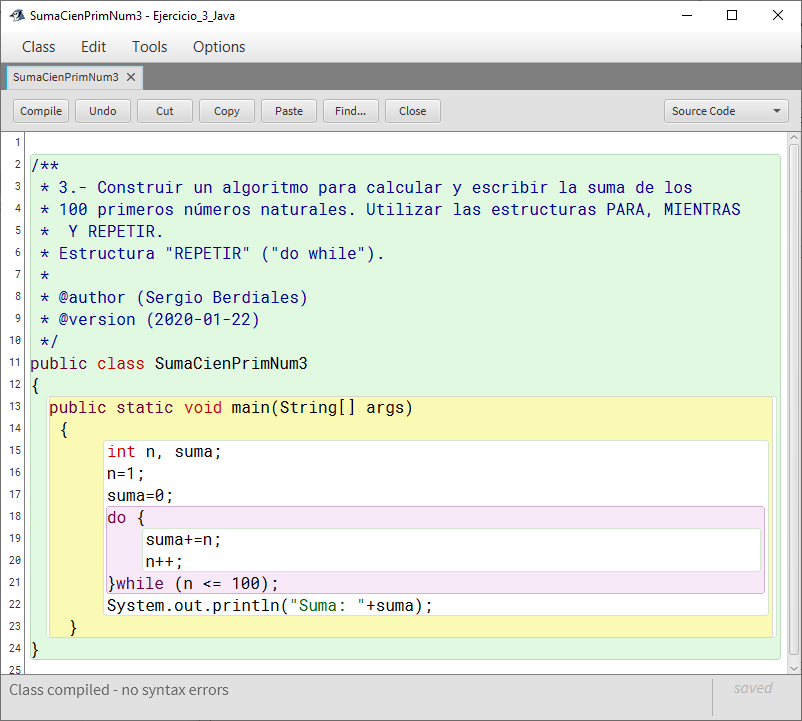Click the Cut button
The height and width of the screenshot is (721, 802).
click(165, 111)
